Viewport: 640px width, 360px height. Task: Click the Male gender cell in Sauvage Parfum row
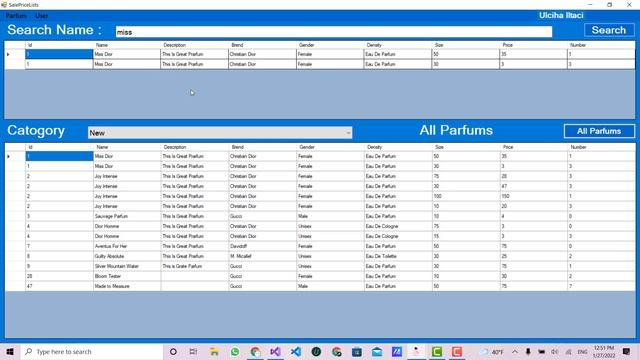click(x=331, y=216)
